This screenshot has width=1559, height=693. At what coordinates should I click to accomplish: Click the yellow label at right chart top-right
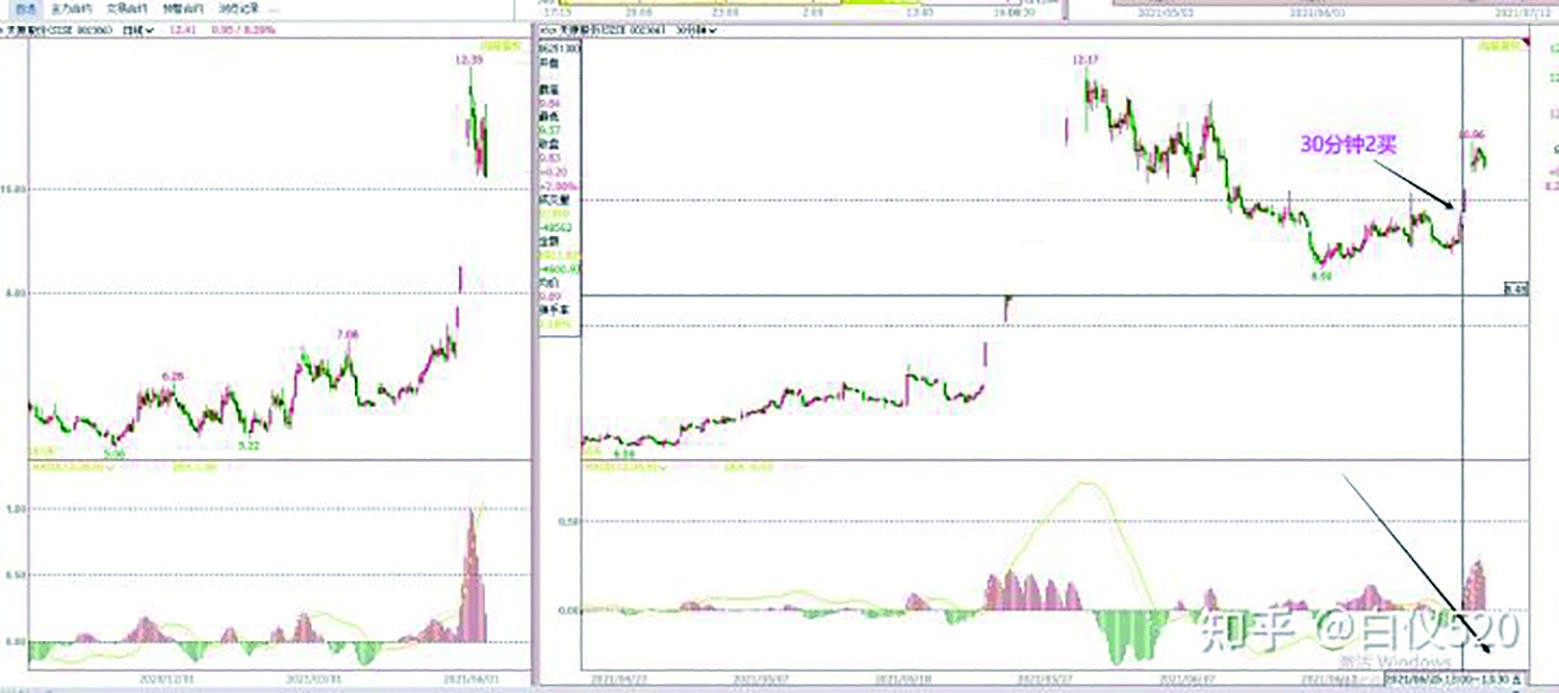[1495, 45]
